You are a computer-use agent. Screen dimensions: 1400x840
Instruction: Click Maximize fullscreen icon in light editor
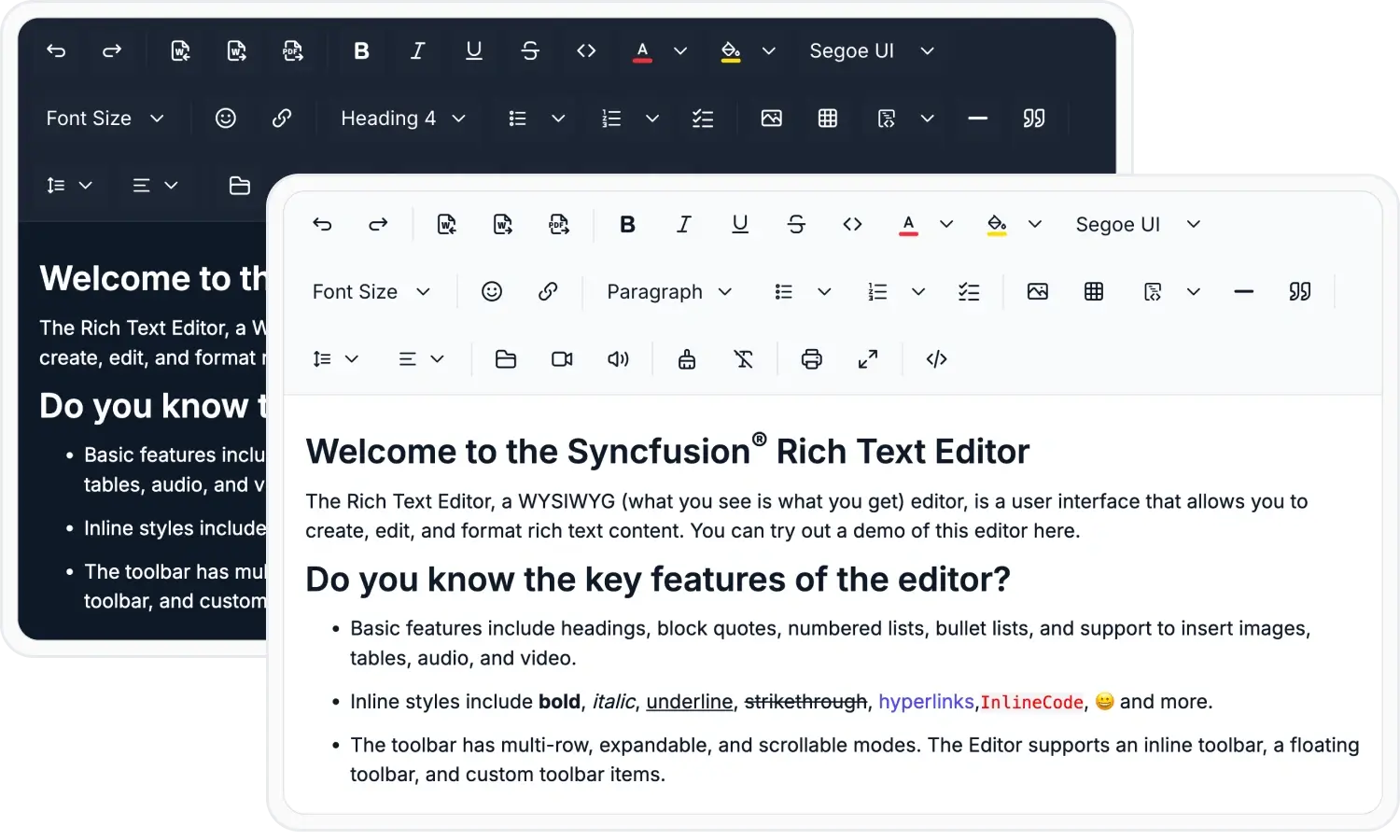[868, 359]
